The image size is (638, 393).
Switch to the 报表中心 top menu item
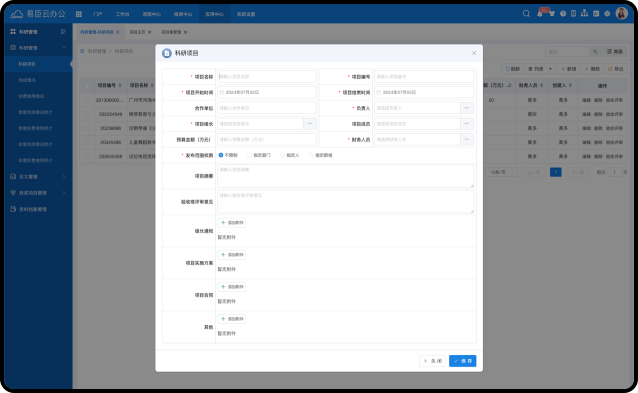pos(183,14)
